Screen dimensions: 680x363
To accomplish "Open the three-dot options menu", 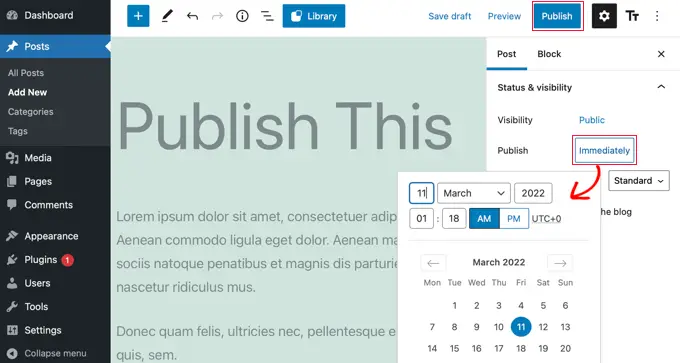I will click(657, 16).
